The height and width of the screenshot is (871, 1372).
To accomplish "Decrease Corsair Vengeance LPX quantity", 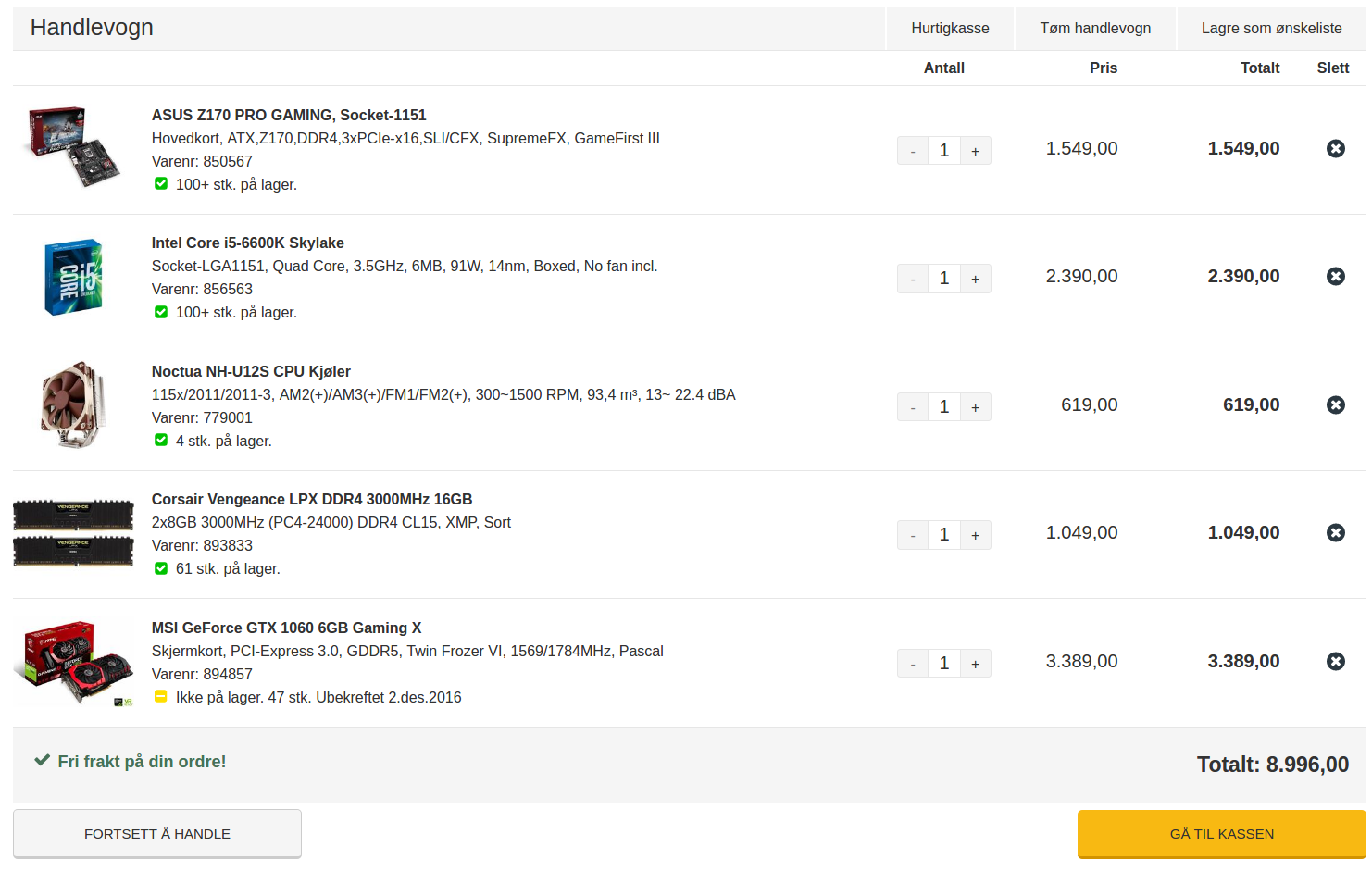I will tap(913, 535).
